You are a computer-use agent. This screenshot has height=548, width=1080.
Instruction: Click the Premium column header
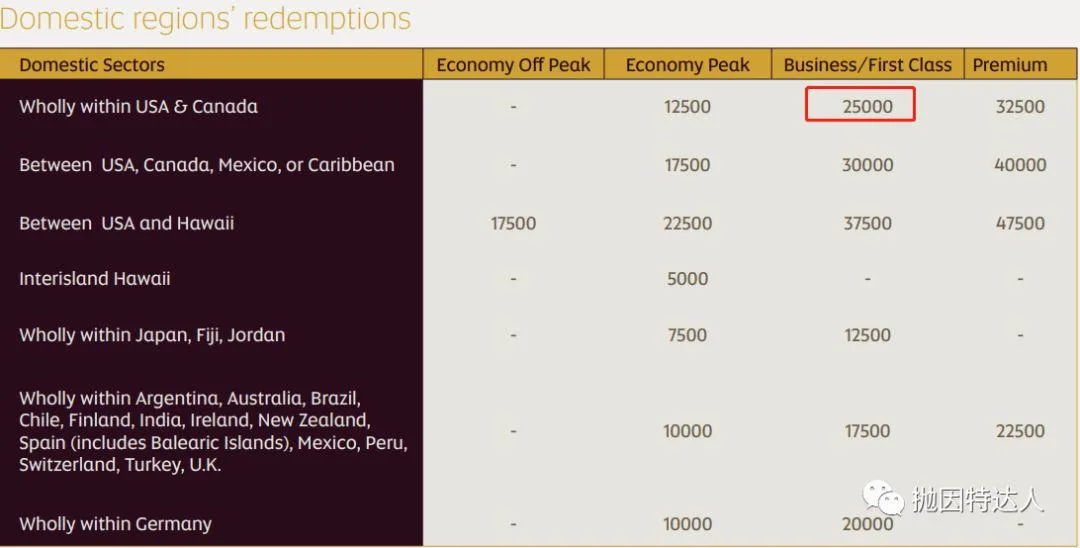coord(1010,65)
